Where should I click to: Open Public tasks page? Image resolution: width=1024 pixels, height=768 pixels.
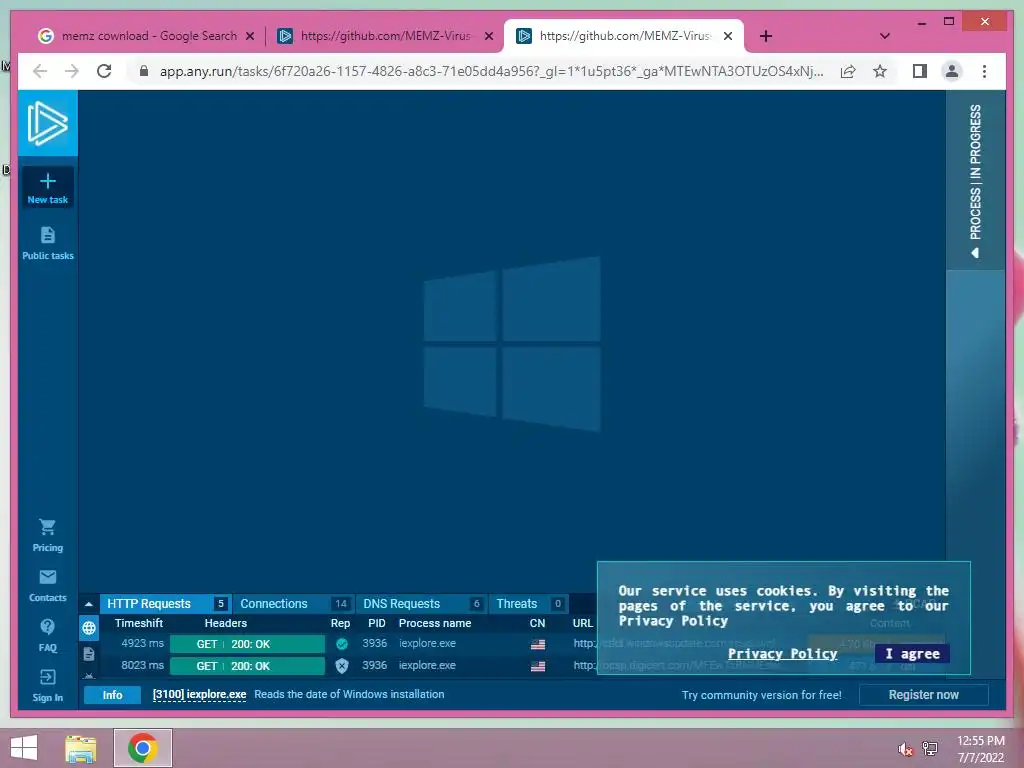click(x=48, y=244)
